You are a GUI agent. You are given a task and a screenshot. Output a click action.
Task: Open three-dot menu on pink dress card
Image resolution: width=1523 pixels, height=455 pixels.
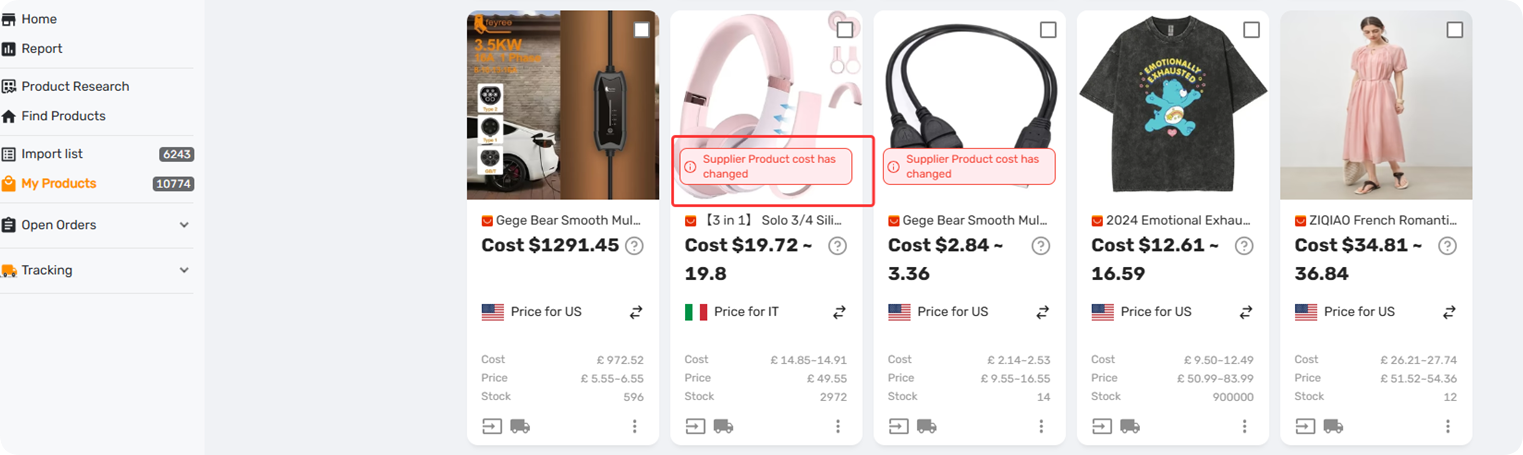[x=1448, y=427]
